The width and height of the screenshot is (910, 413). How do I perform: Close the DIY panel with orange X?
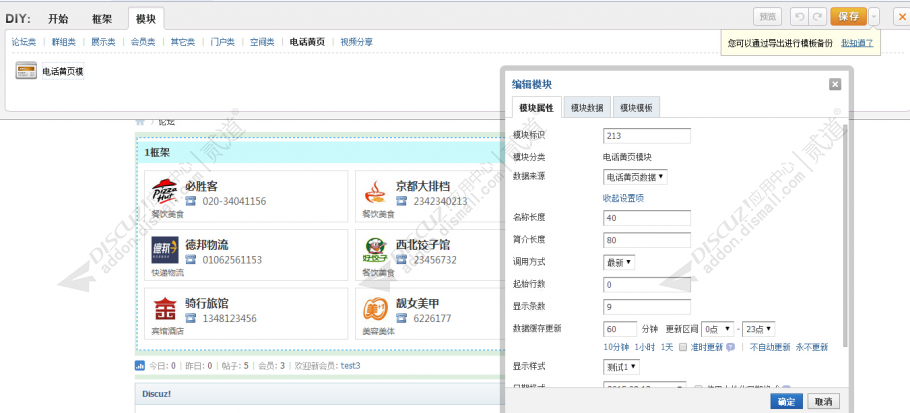tap(902, 17)
